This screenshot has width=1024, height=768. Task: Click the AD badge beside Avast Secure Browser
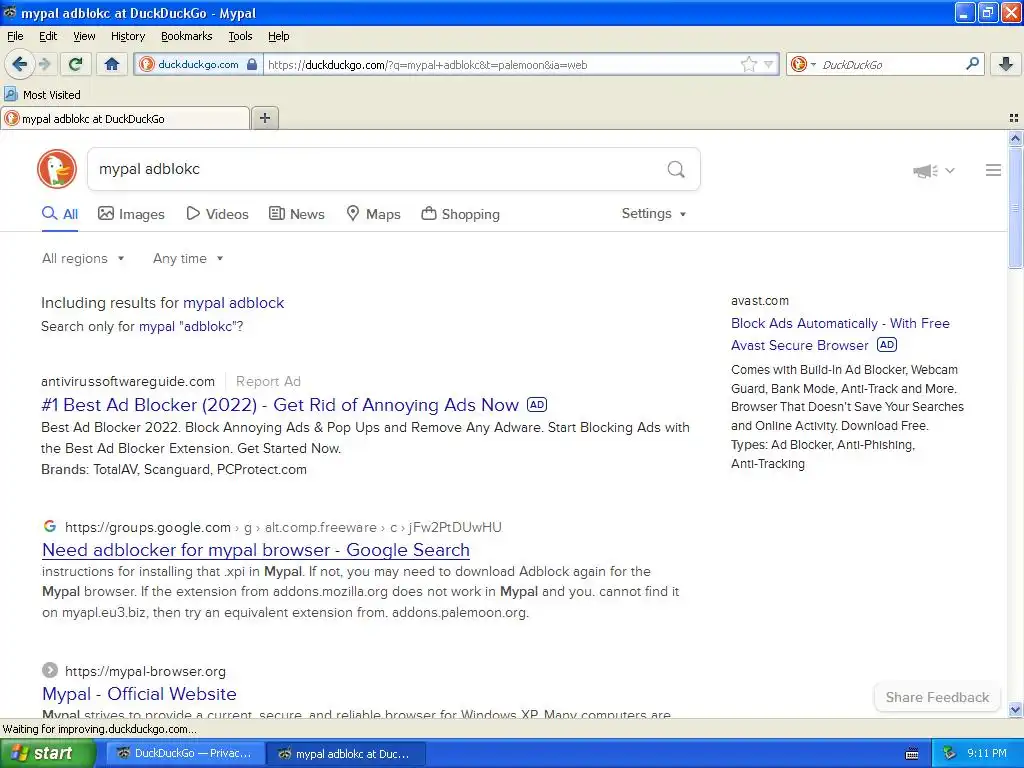[x=887, y=345]
